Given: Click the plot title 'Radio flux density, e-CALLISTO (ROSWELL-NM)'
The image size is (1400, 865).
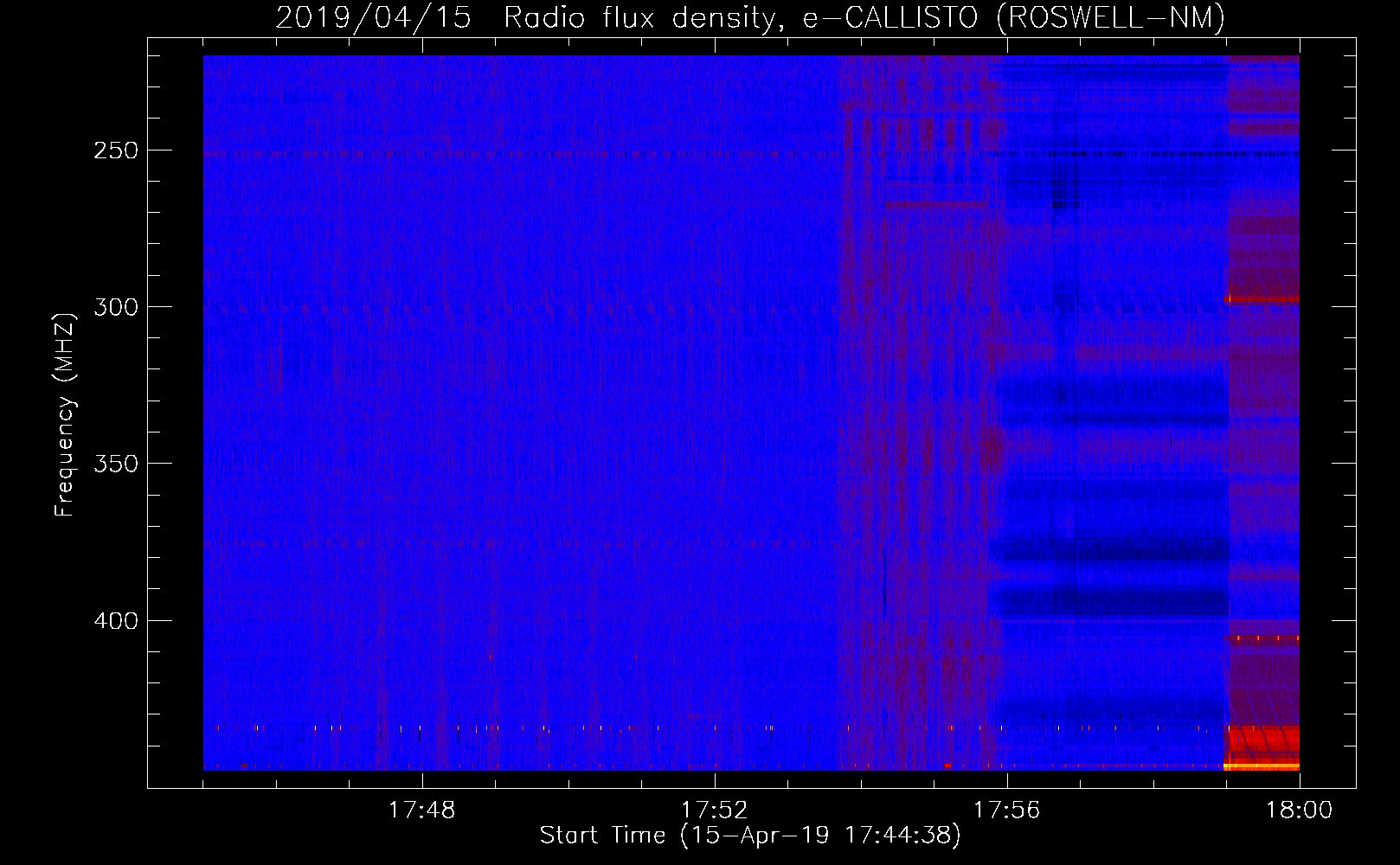Looking at the screenshot, I should pyautogui.click(x=864, y=17).
